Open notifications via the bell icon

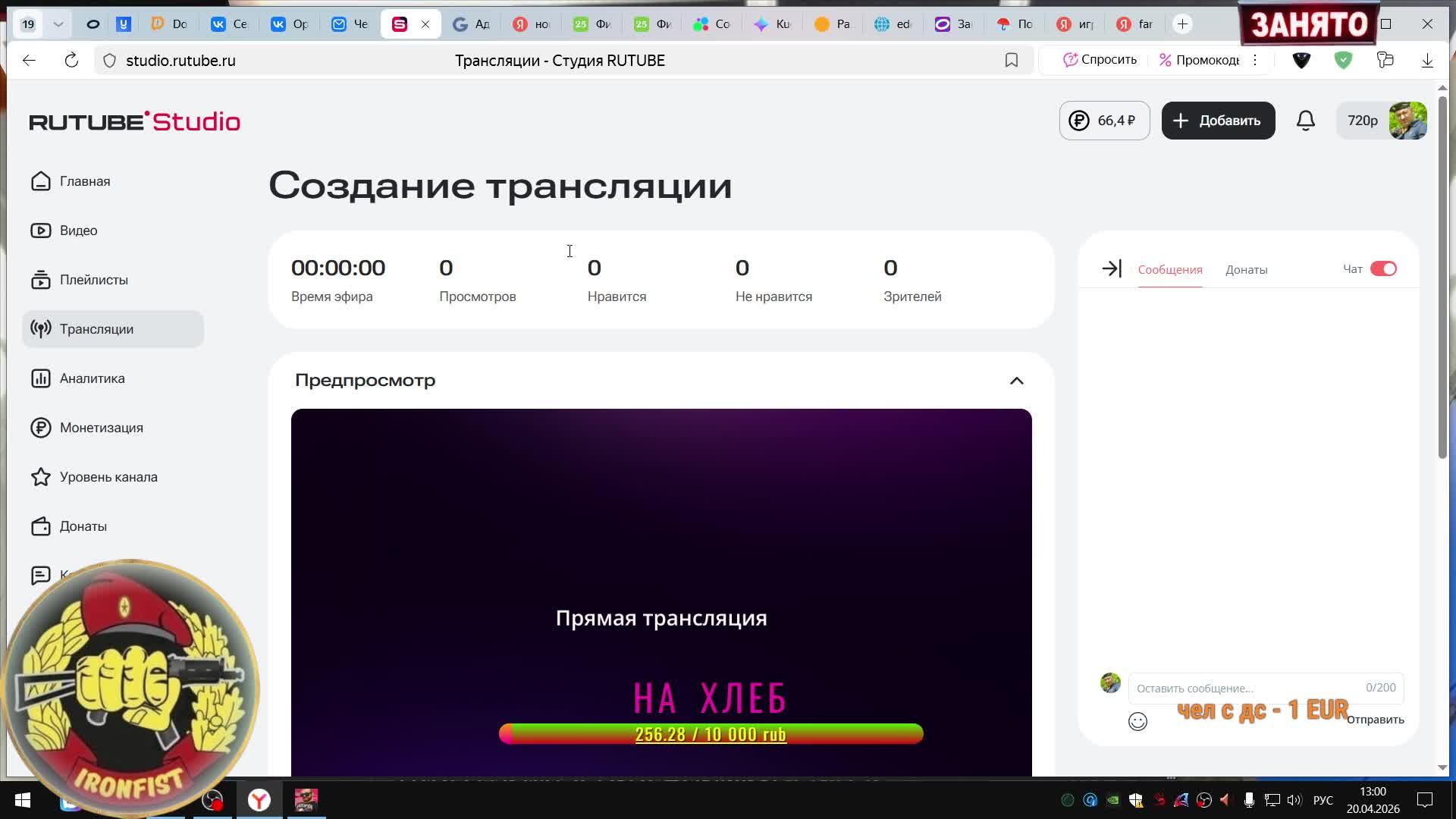tap(1305, 121)
